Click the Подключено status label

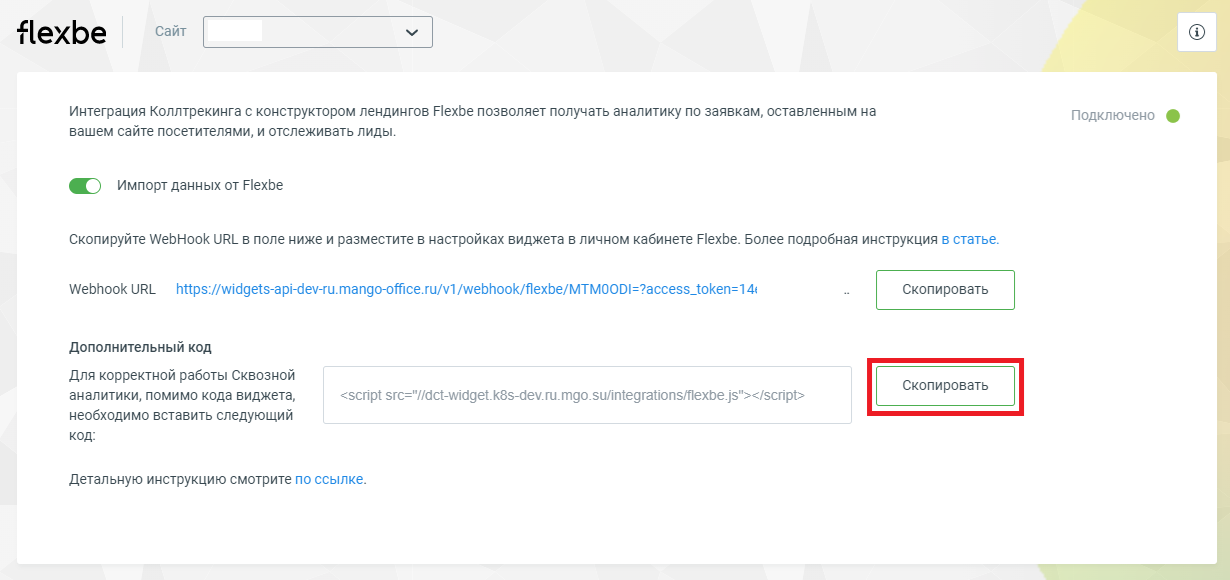point(1112,116)
